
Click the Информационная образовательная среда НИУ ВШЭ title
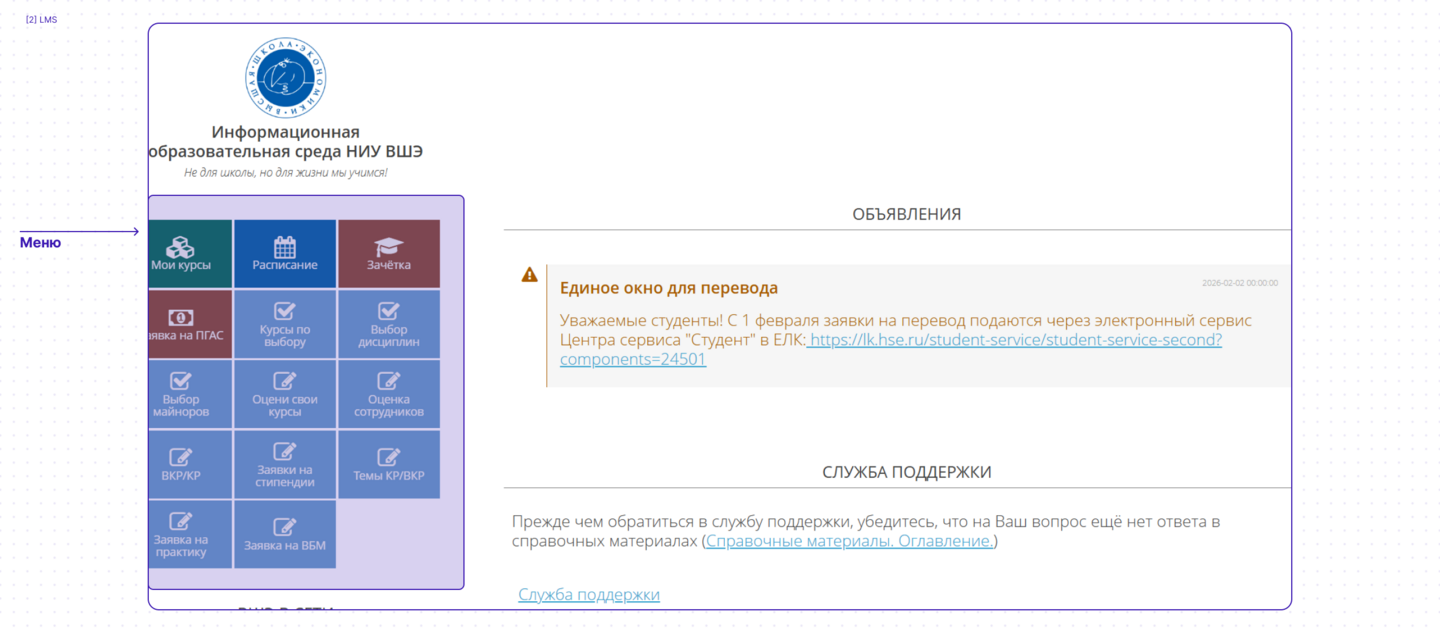tap(286, 141)
